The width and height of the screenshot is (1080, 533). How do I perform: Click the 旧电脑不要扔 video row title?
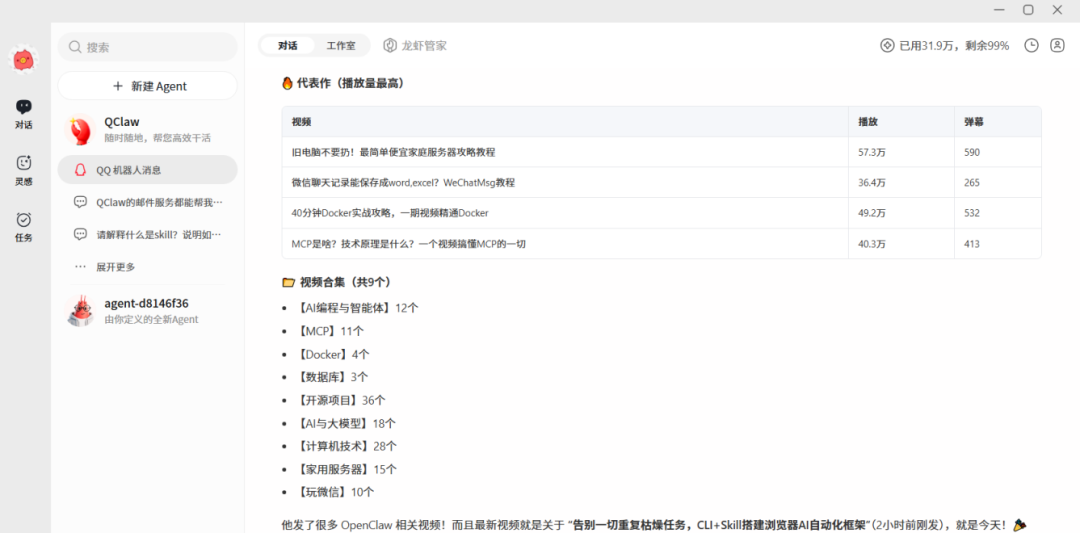click(393, 152)
